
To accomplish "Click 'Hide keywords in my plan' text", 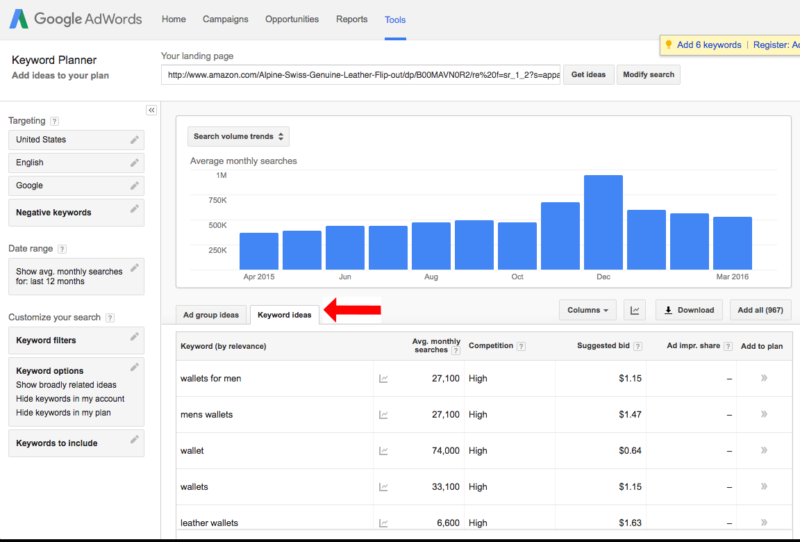I will tap(63, 412).
